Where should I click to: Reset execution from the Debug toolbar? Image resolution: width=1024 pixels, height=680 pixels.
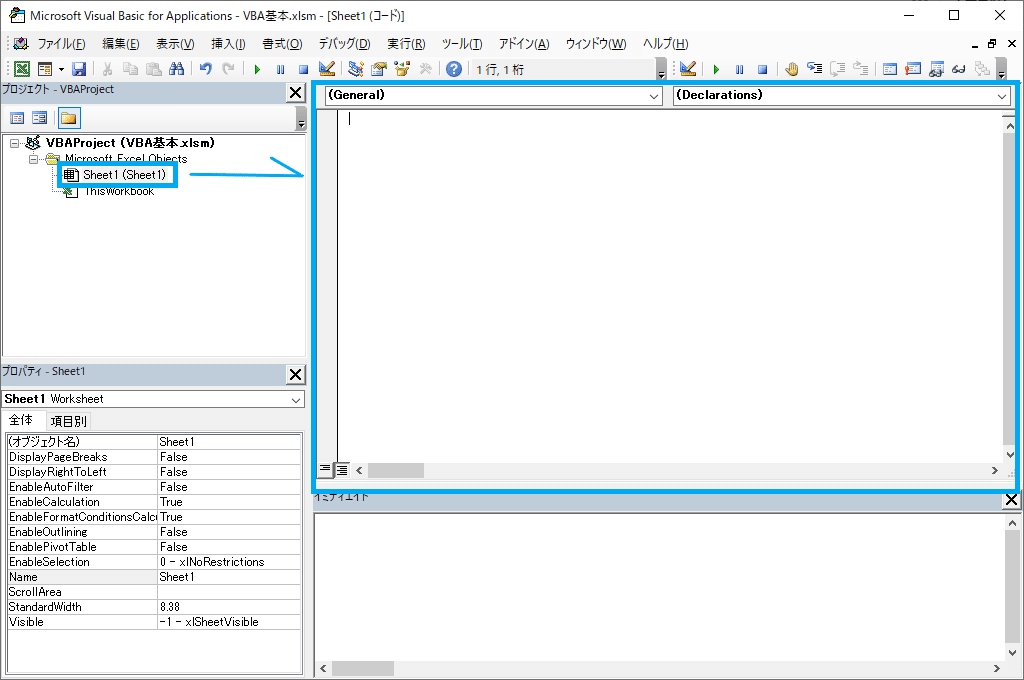click(762, 69)
